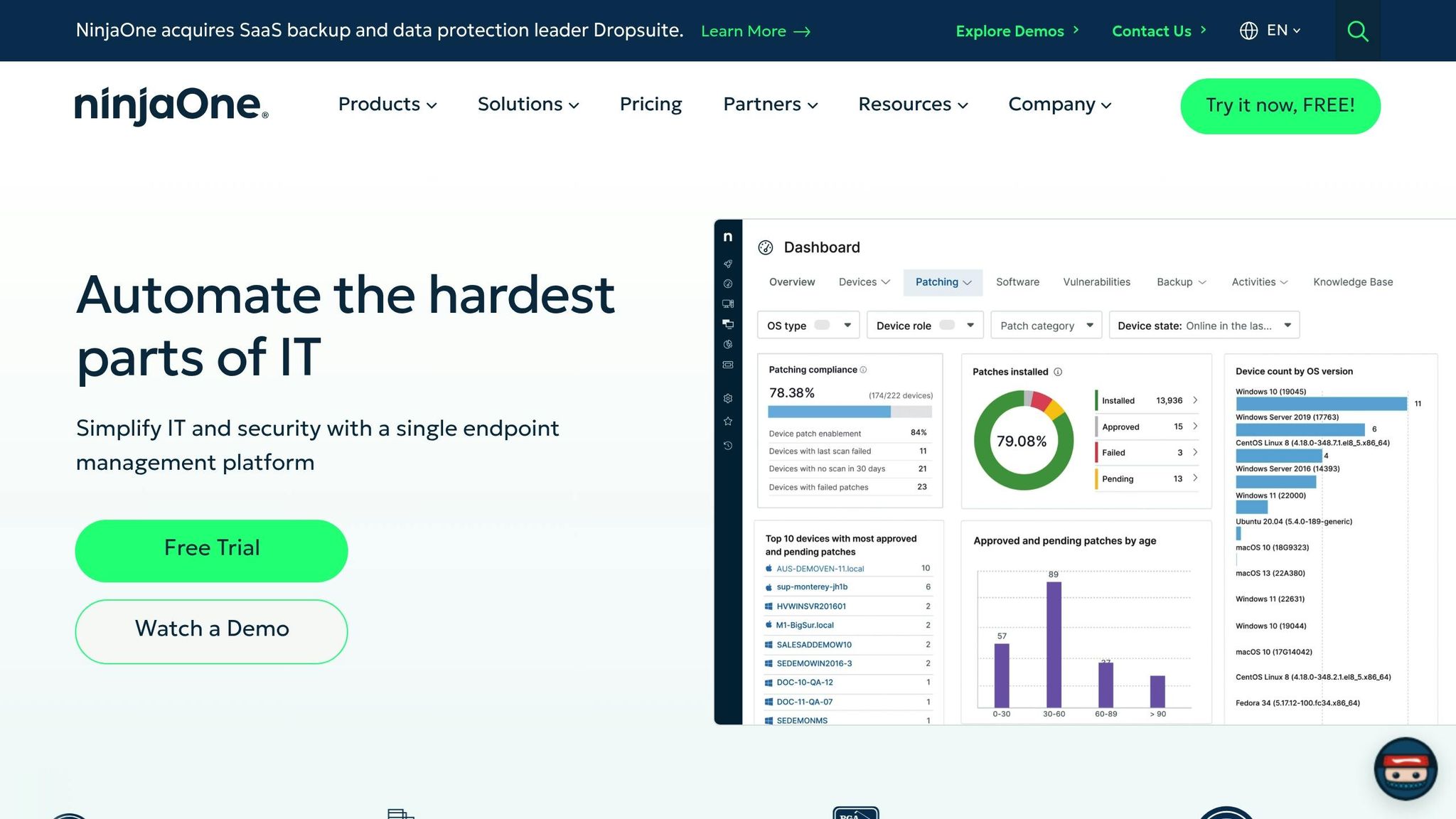
Task: Switch to the Software tab
Action: 1017,282
